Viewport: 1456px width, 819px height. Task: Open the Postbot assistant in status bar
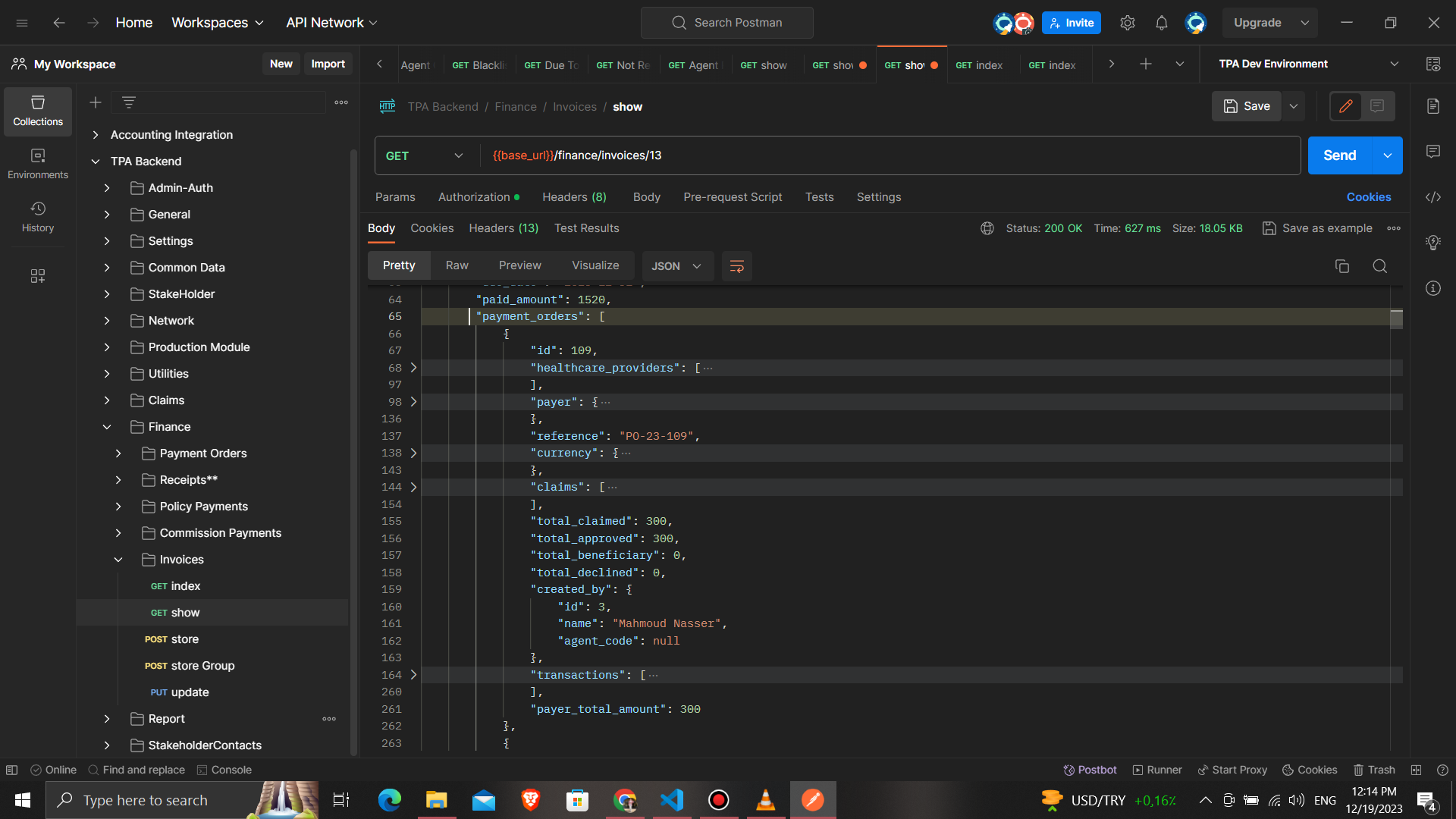1090,770
